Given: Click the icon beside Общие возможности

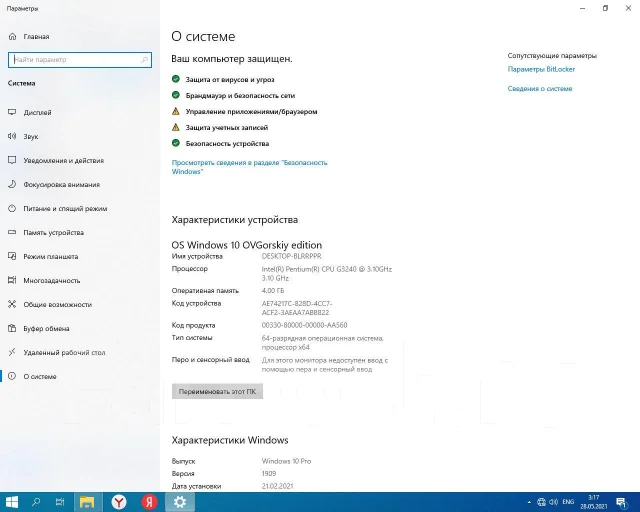Looking at the screenshot, I should (12, 304).
